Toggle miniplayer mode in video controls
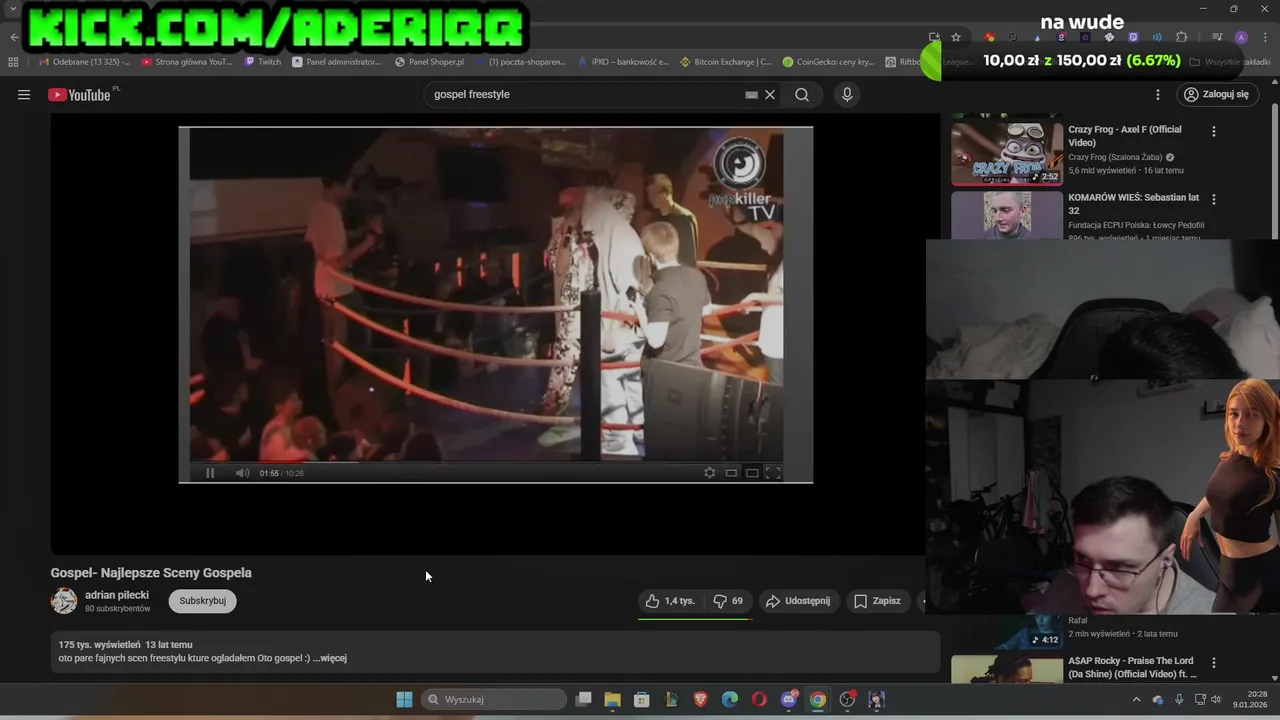The width and height of the screenshot is (1280, 720). pyautogui.click(x=731, y=473)
